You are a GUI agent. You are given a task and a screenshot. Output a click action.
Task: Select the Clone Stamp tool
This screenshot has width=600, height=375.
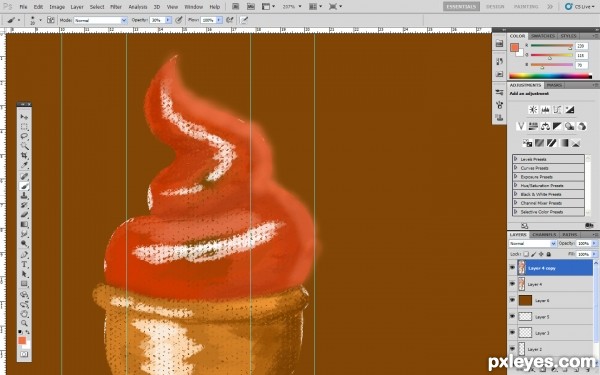coord(24,196)
